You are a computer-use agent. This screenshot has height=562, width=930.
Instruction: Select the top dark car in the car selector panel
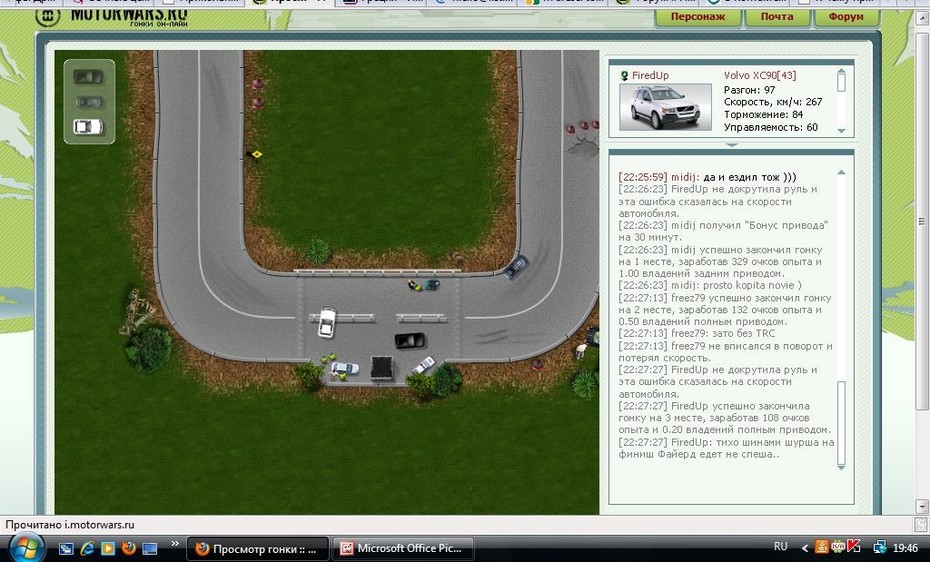tap(89, 76)
